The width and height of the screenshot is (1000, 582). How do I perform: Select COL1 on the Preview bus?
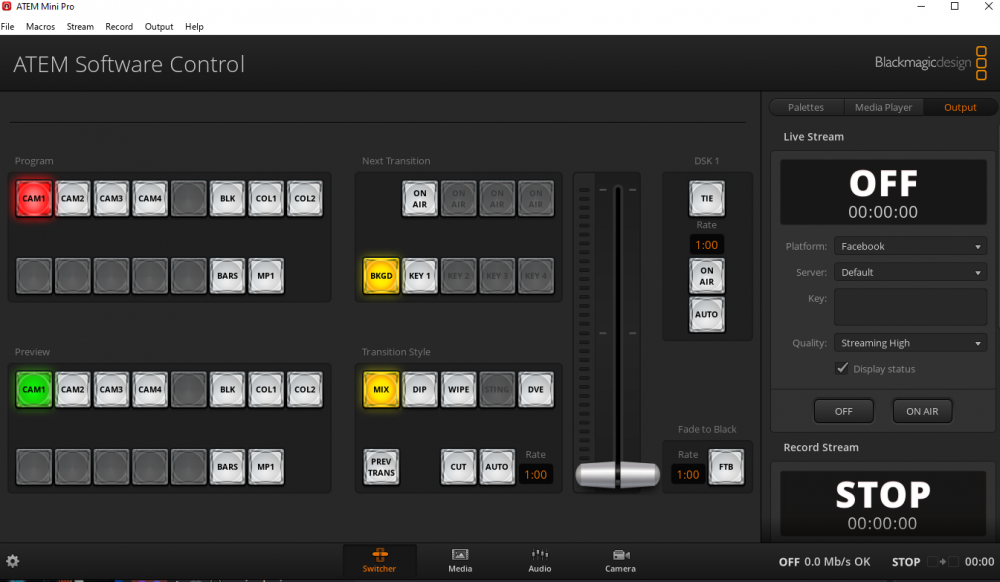266,389
